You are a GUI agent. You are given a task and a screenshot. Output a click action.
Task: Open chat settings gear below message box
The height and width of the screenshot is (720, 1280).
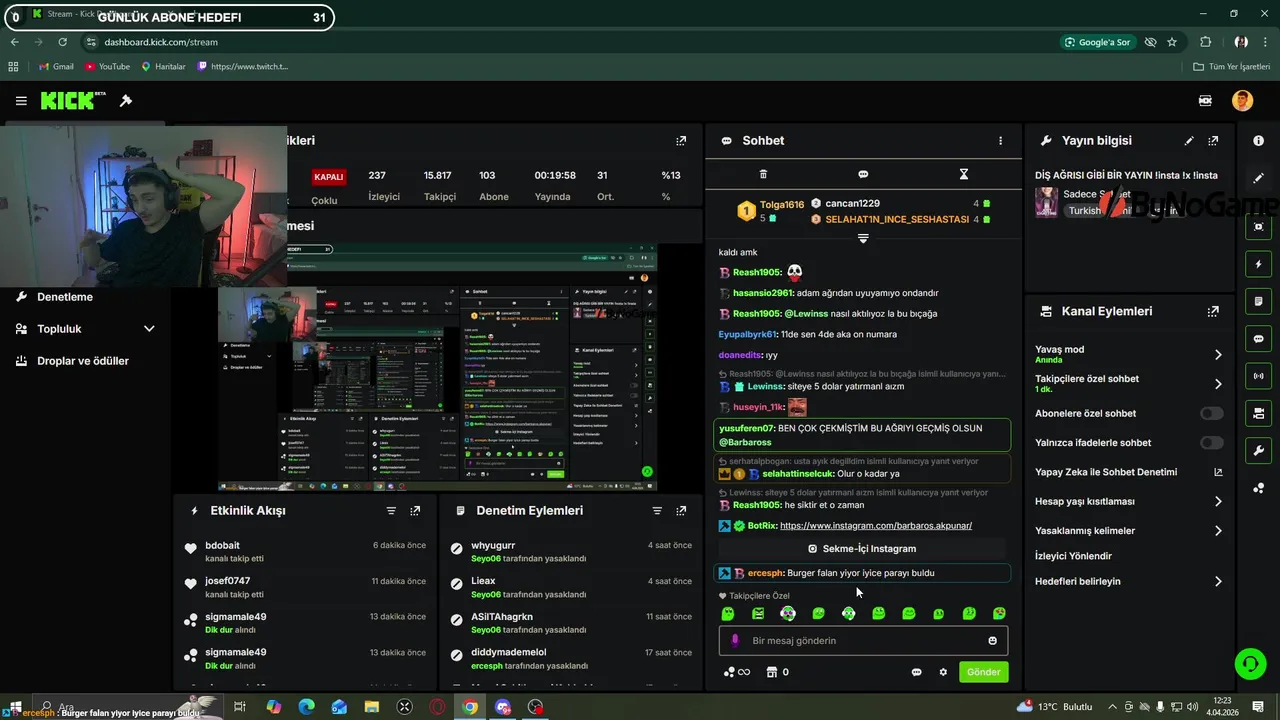point(943,672)
